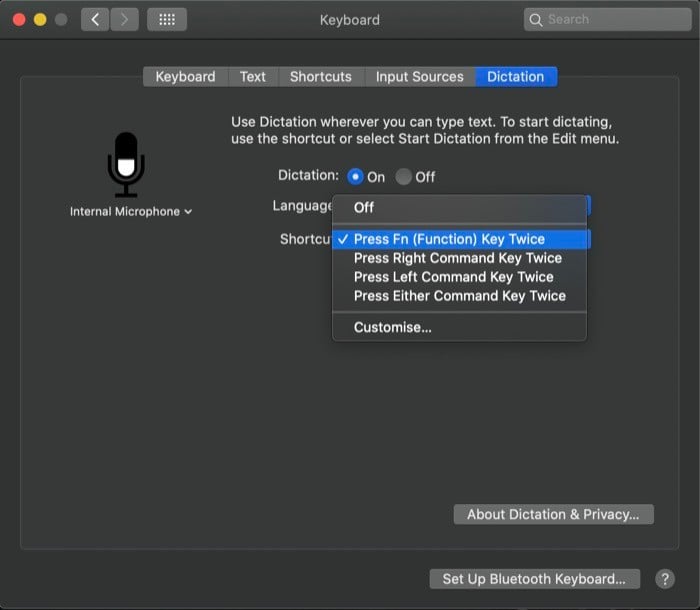
Task: Select Press Left Command Key Twice
Action: [x=459, y=277]
